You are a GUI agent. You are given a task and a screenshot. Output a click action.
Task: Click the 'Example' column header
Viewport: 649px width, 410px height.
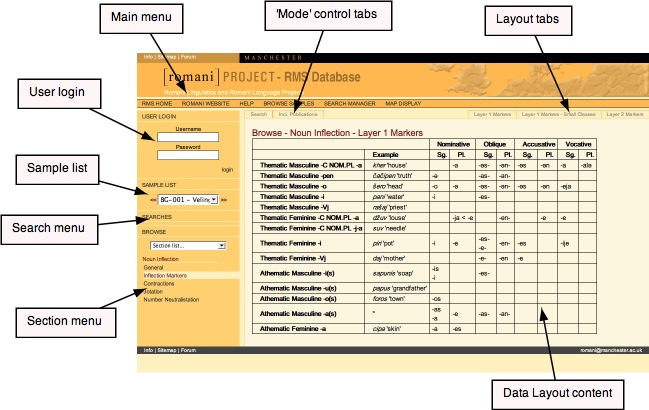click(x=385, y=155)
